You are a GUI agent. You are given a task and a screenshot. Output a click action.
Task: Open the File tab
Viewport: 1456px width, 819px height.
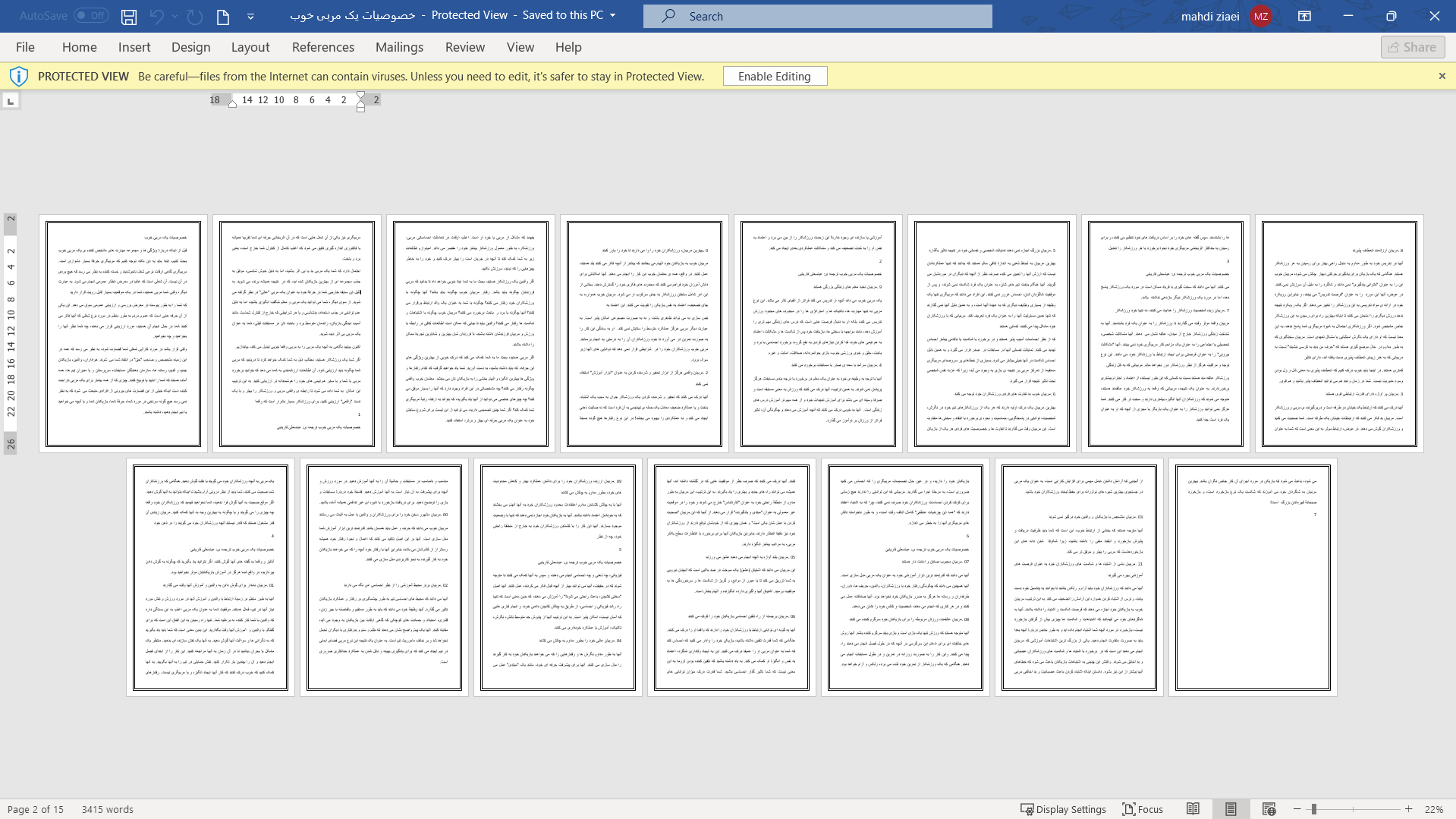pyautogui.click(x=25, y=47)
